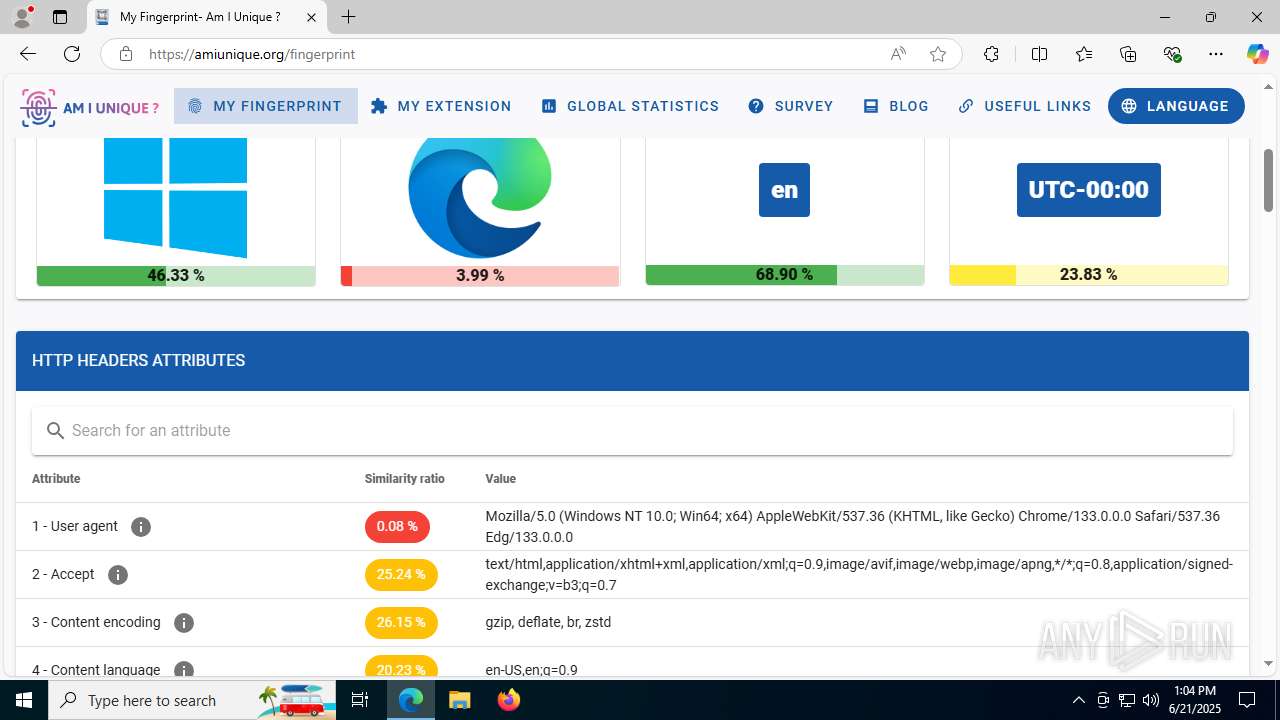Show info for User agent attribute
The width and height of the screenshot is (1280, 720).
[x=141, y=527]
